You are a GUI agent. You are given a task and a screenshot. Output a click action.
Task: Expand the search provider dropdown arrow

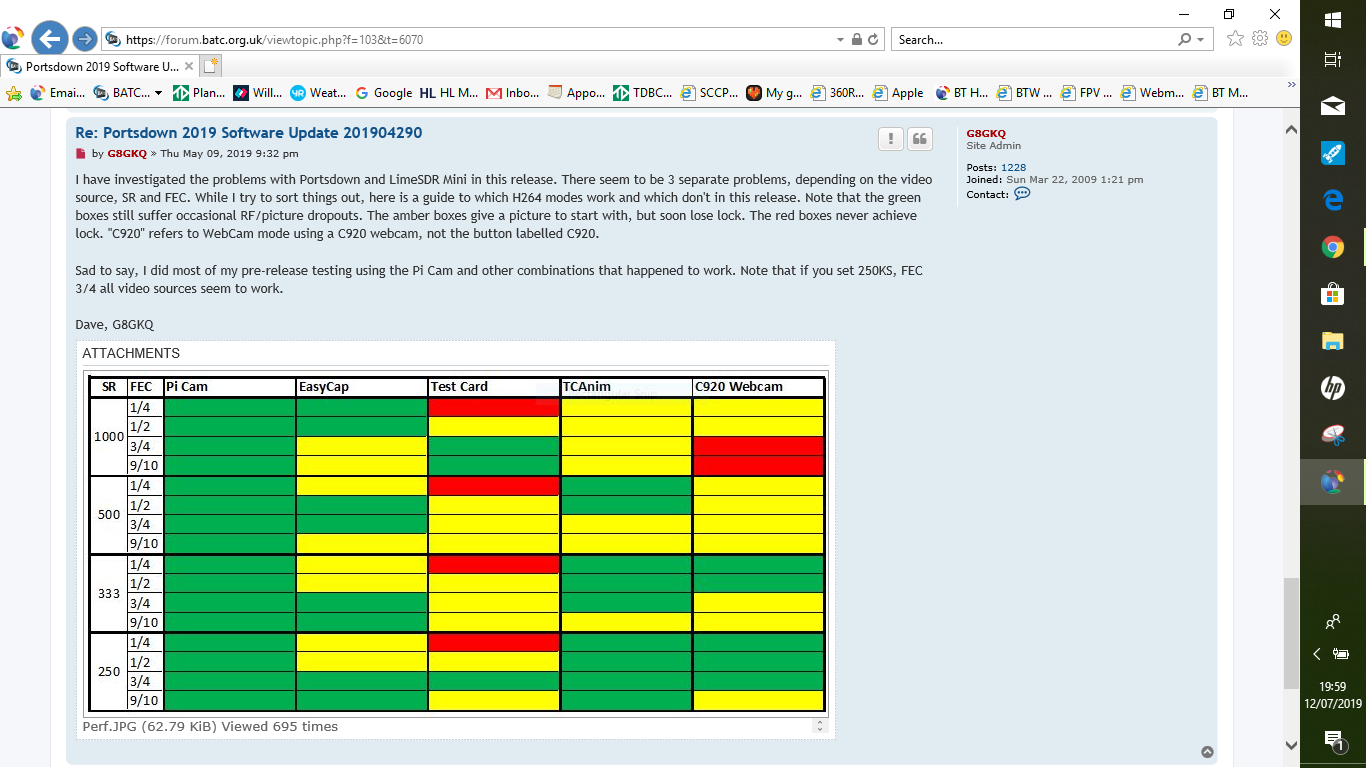(1201, 40)
